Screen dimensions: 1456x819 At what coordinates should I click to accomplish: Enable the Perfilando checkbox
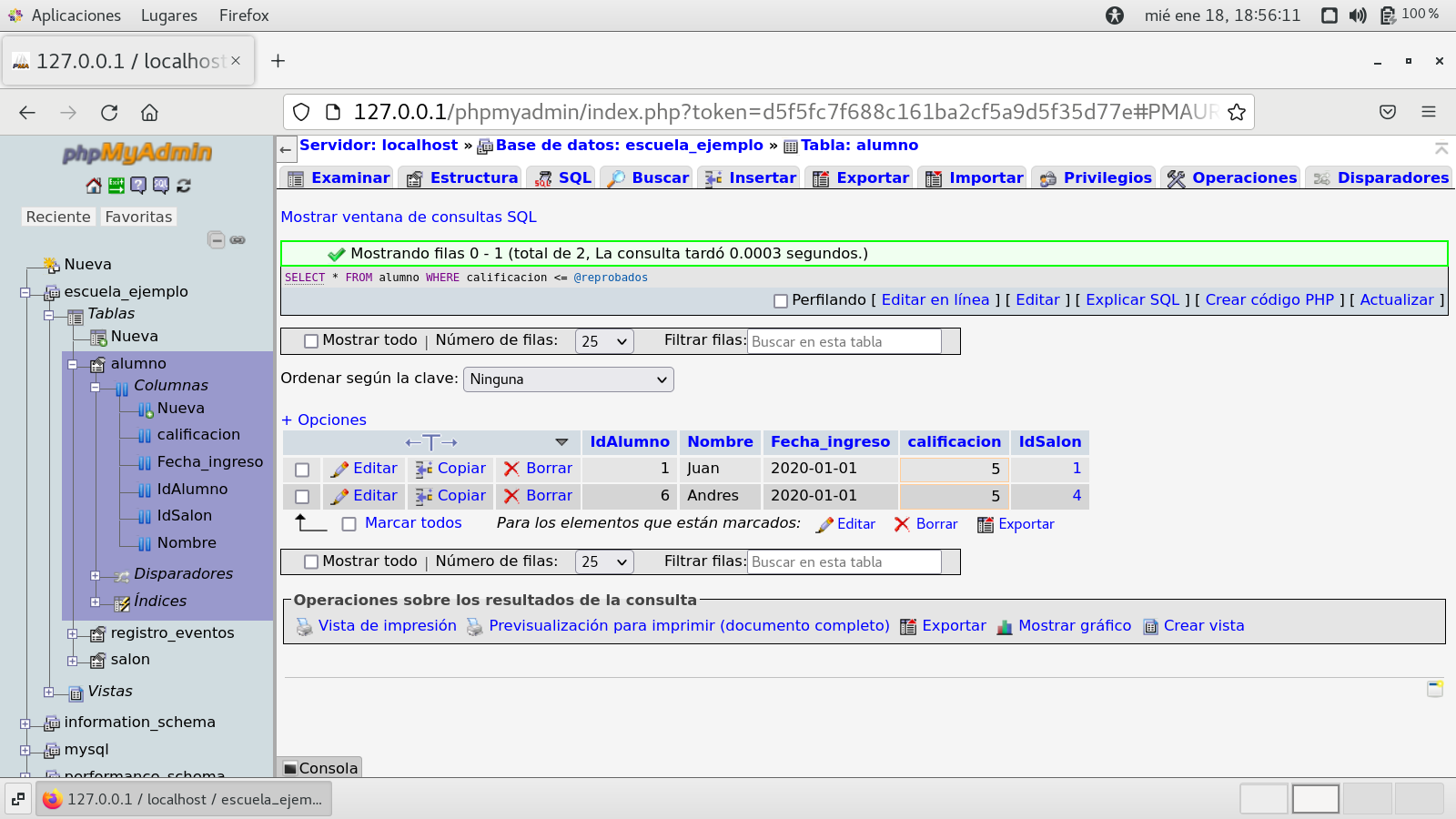(x=780, y=301)
